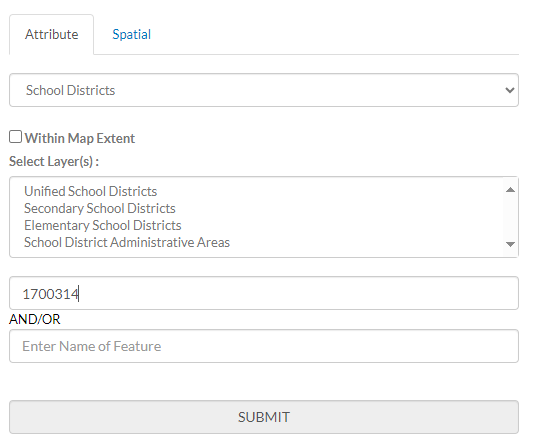Pick School District Administrative Areas layer
This screenshot has width=534, height=446.
coord(127,242)
